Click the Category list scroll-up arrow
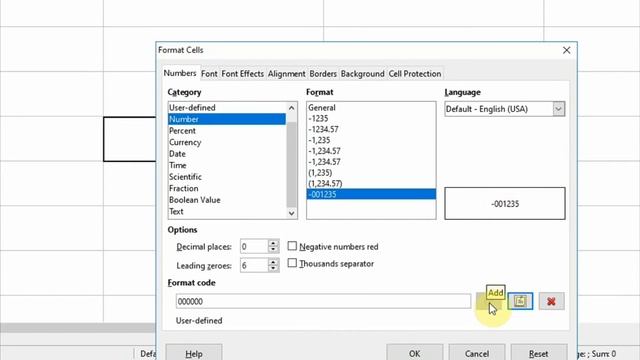The image size is (640, 360). 291,108
